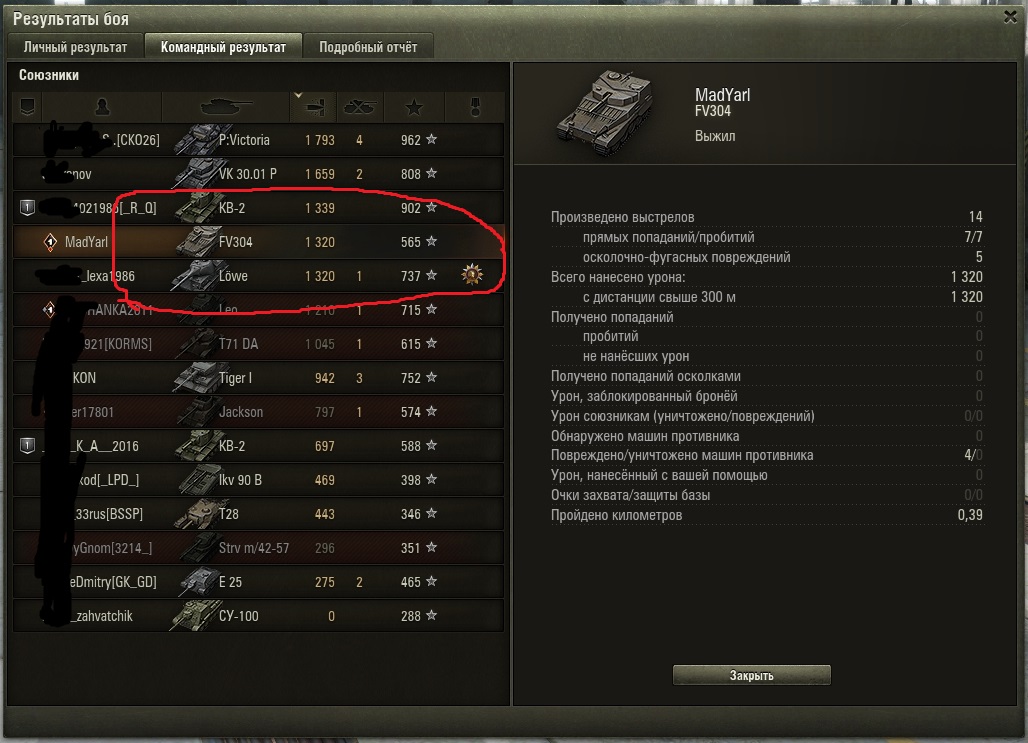Switch to Подробный отчёт tab
Image resolution: width=1028 pixels, height=743 pixels.
click(x=368, y=47)
